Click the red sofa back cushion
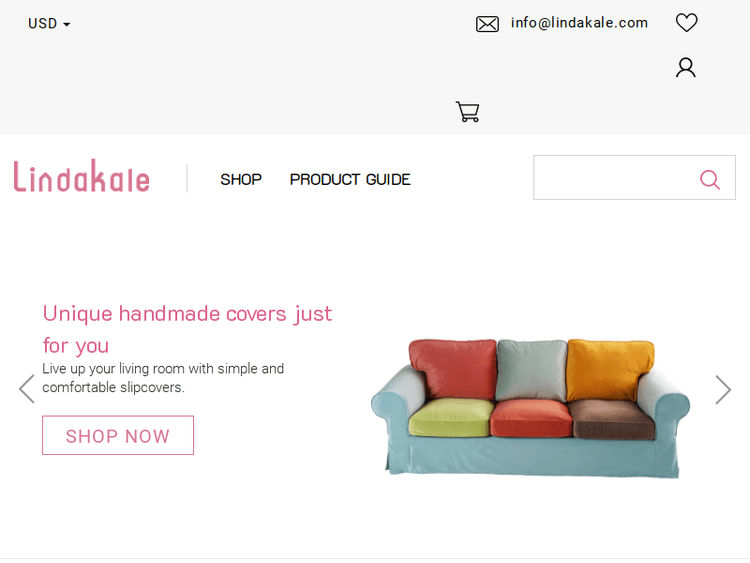Viewport: 750px width, 563px height. (x=453, y=368)
